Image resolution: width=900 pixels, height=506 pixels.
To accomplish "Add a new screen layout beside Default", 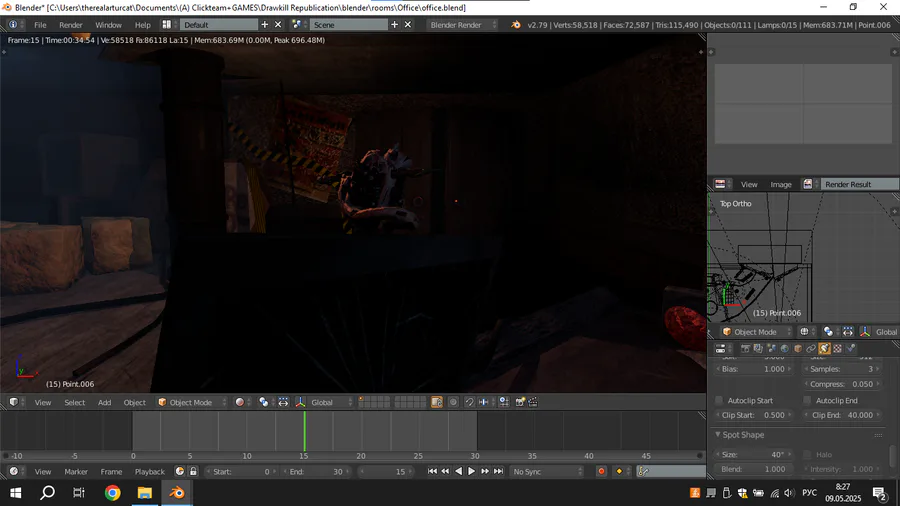I will pos(265,25).
